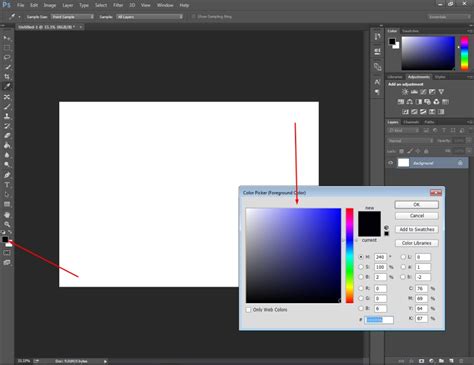Image resolution: width=474 pixels, height=365 pixels.
Task: Select the L lightness radio button
Action: click(x=403, y=257)
